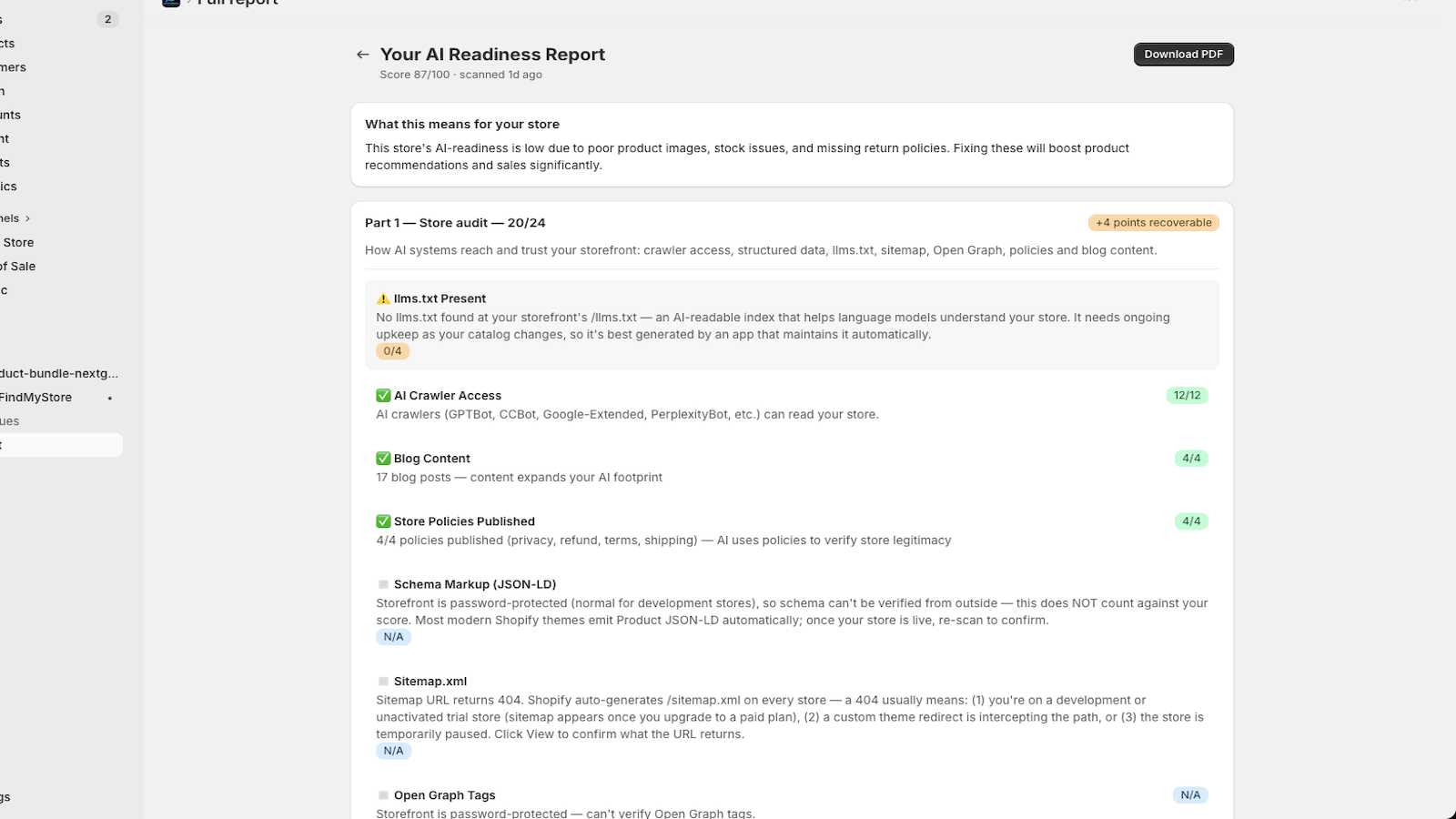
Task: Open the FindMyStore app in sidebar
Action: point(36,398)
